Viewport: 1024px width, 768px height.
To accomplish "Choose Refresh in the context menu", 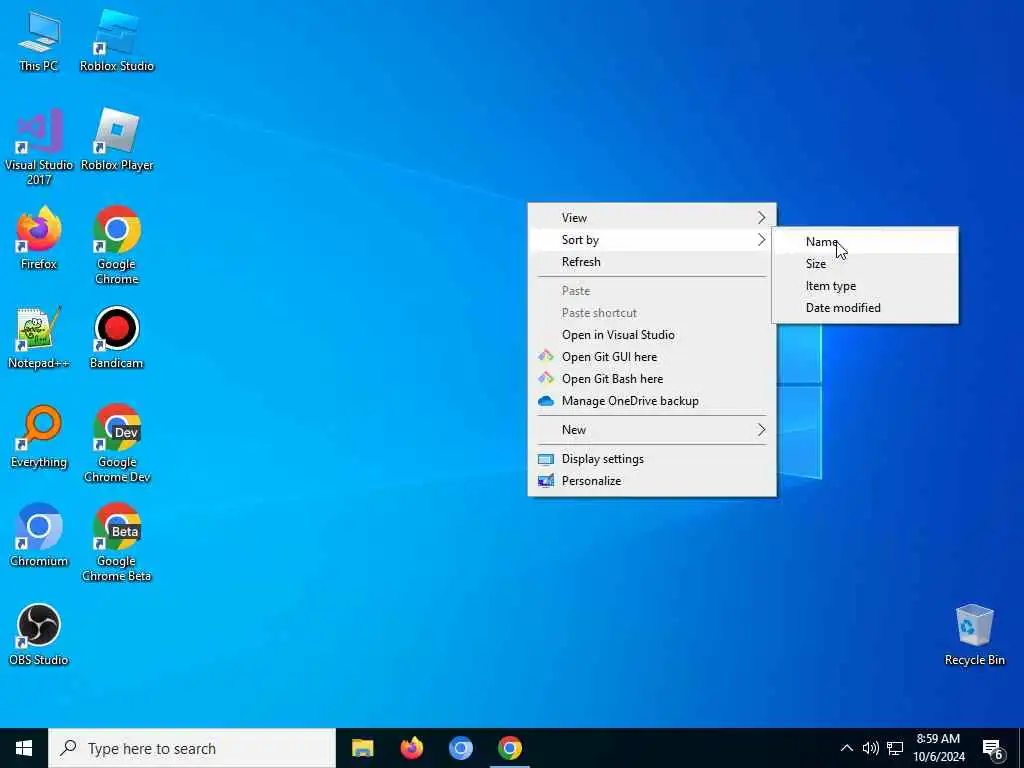I will (x=652, y=262).
